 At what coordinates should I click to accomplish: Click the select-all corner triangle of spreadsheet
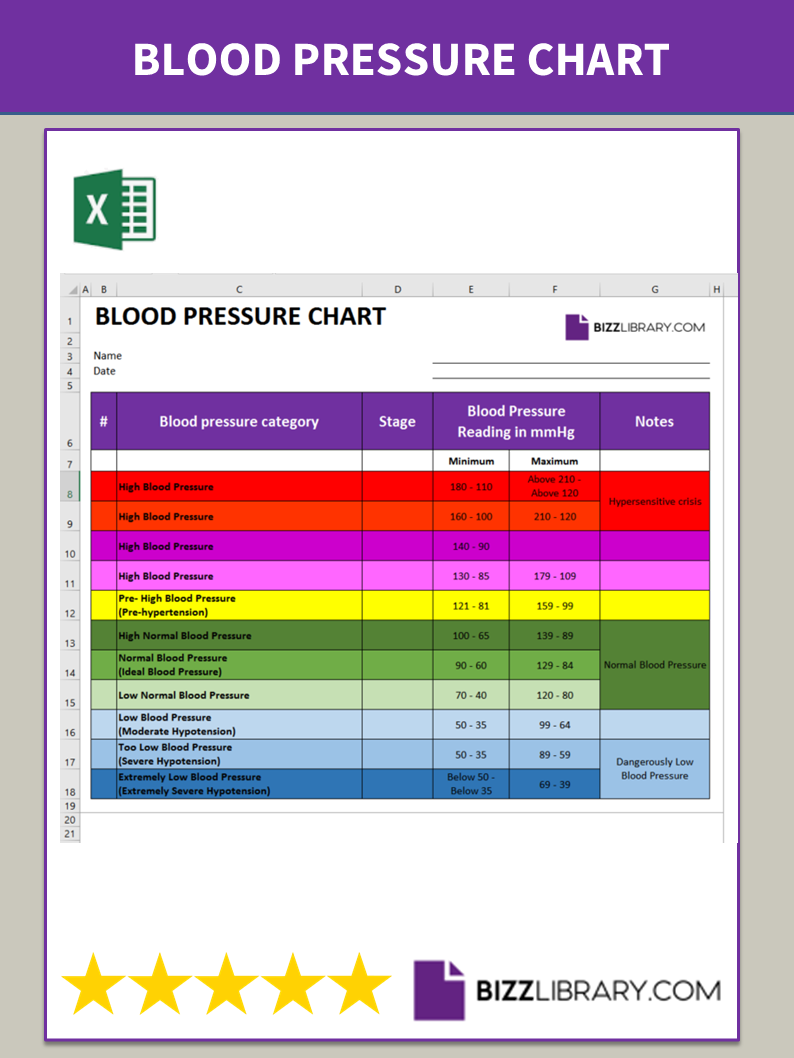click(x=72, y=289)
